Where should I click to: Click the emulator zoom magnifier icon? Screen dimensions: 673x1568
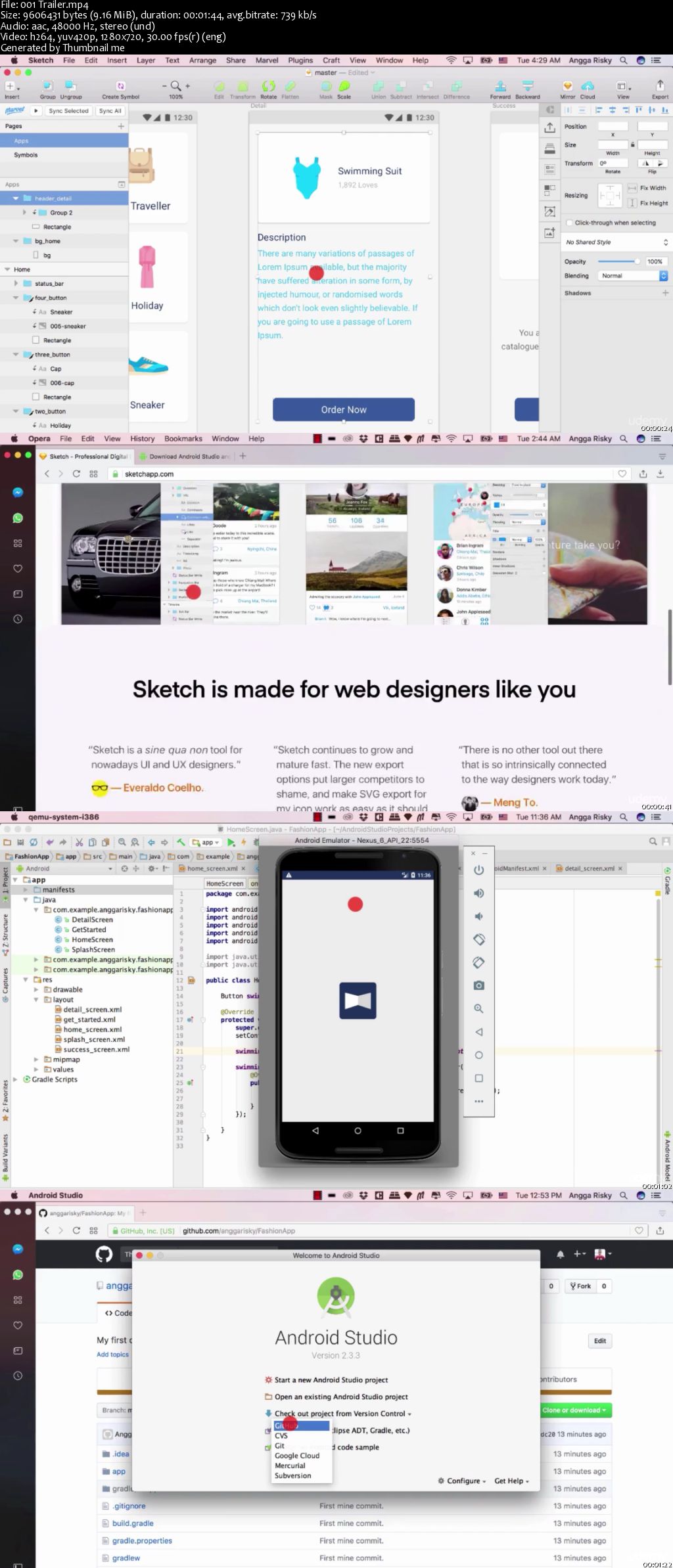479,1008
